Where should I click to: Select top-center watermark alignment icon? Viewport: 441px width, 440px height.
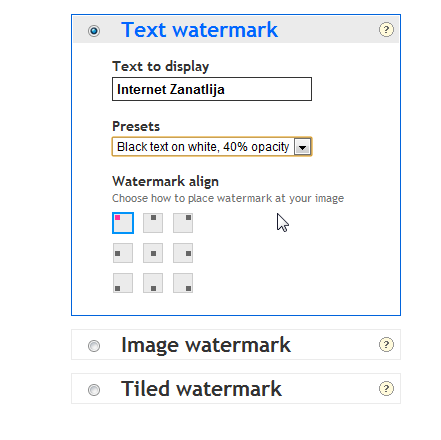click(x=153, y=223)
